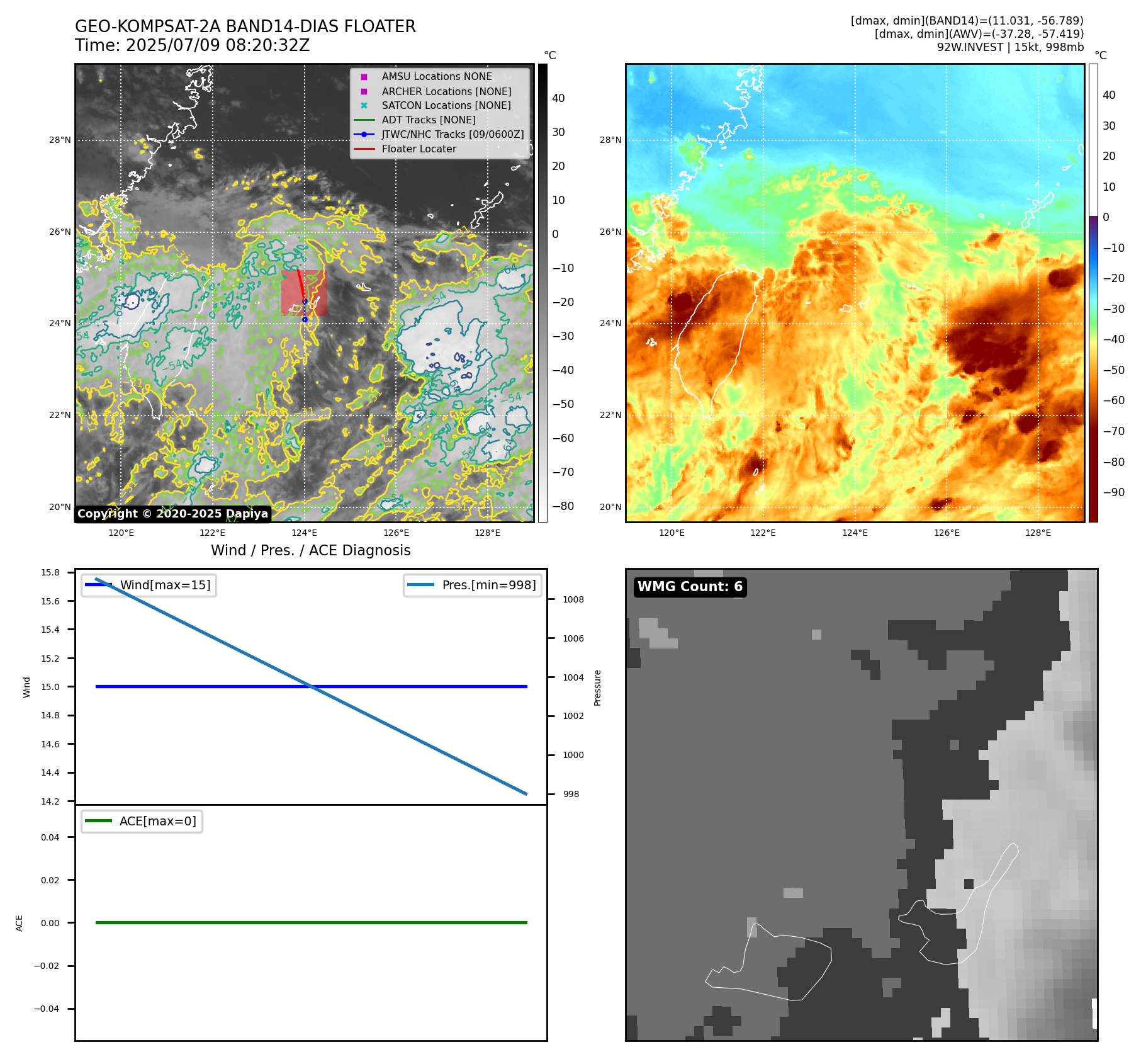Click the grayscale temperature colorbar
Viewport: 1141px width, 1064px height.
point(542,293)
